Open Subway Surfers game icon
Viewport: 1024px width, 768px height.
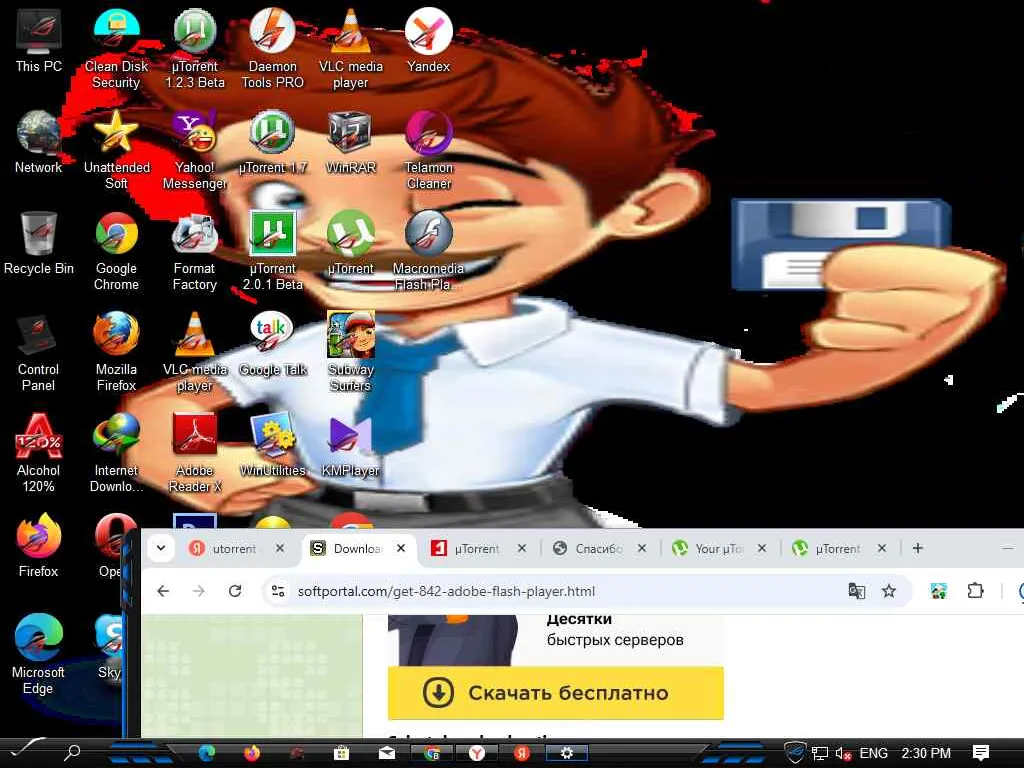point(351,352)
